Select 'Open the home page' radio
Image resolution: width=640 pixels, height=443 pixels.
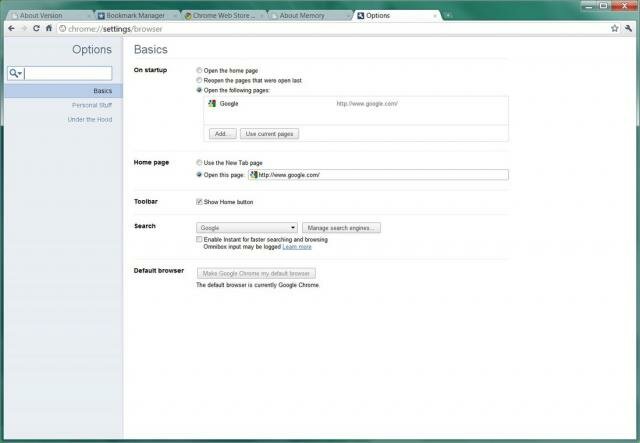(199, 70)
